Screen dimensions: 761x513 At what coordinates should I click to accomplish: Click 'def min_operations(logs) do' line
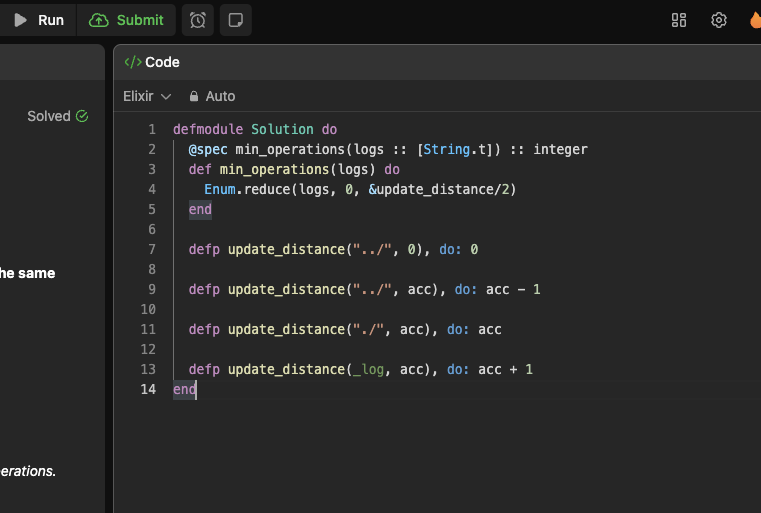[294, 169]
